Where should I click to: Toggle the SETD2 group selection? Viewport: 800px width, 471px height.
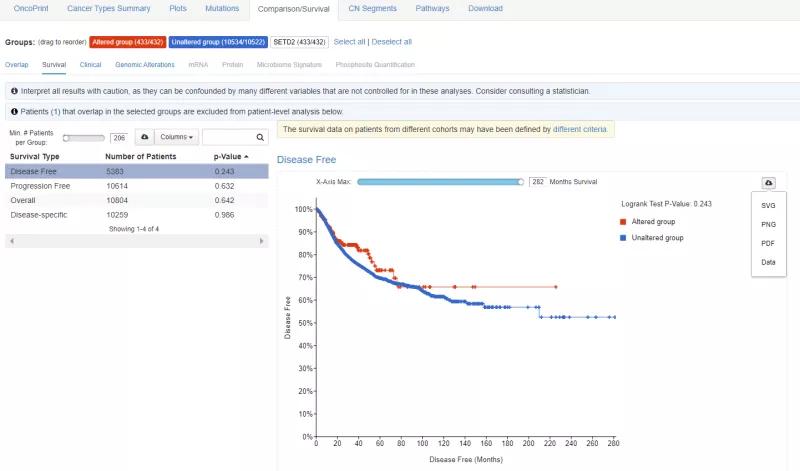coord(300,42)
